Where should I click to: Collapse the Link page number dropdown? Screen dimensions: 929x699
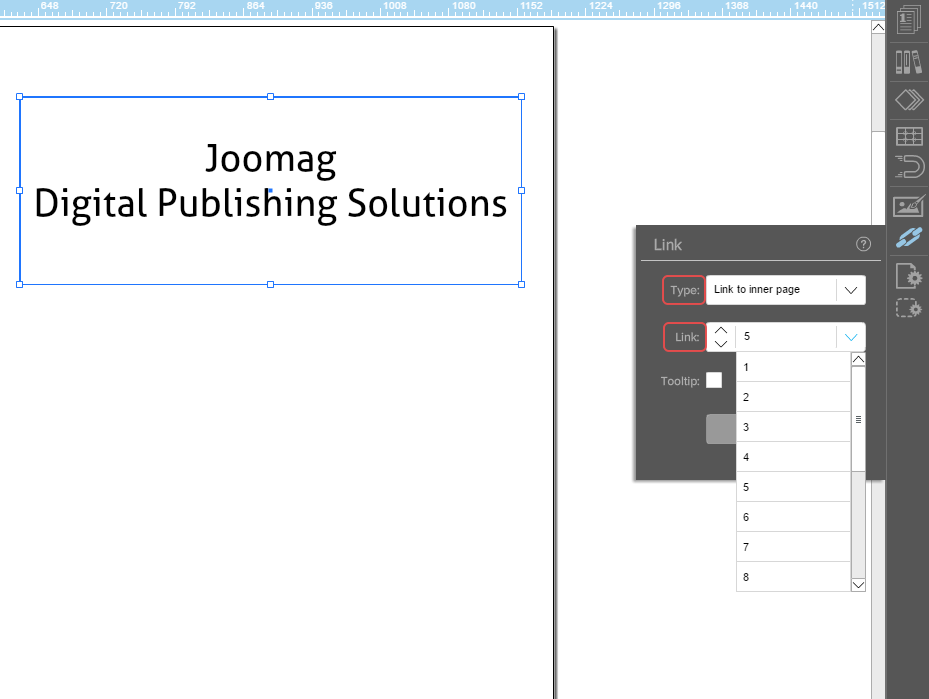[851, 337]
